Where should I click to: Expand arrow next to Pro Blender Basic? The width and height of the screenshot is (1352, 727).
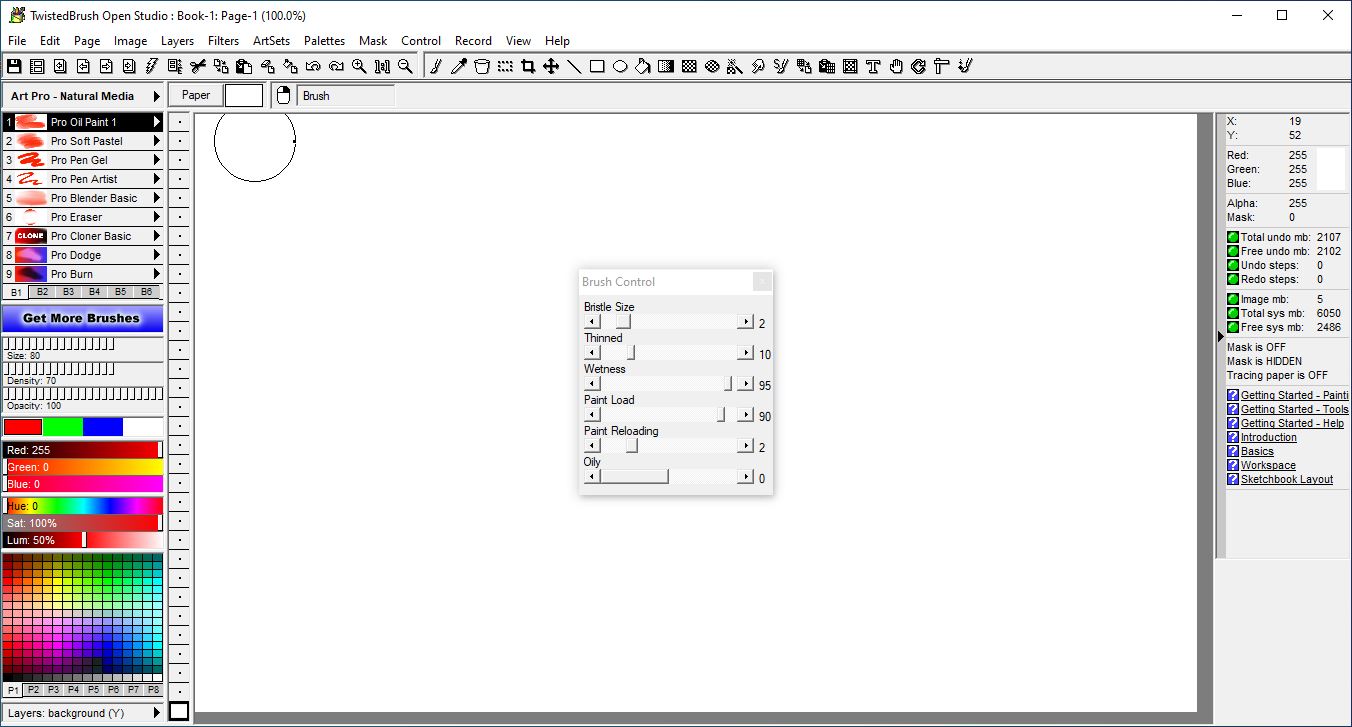[x=157, y=198]
